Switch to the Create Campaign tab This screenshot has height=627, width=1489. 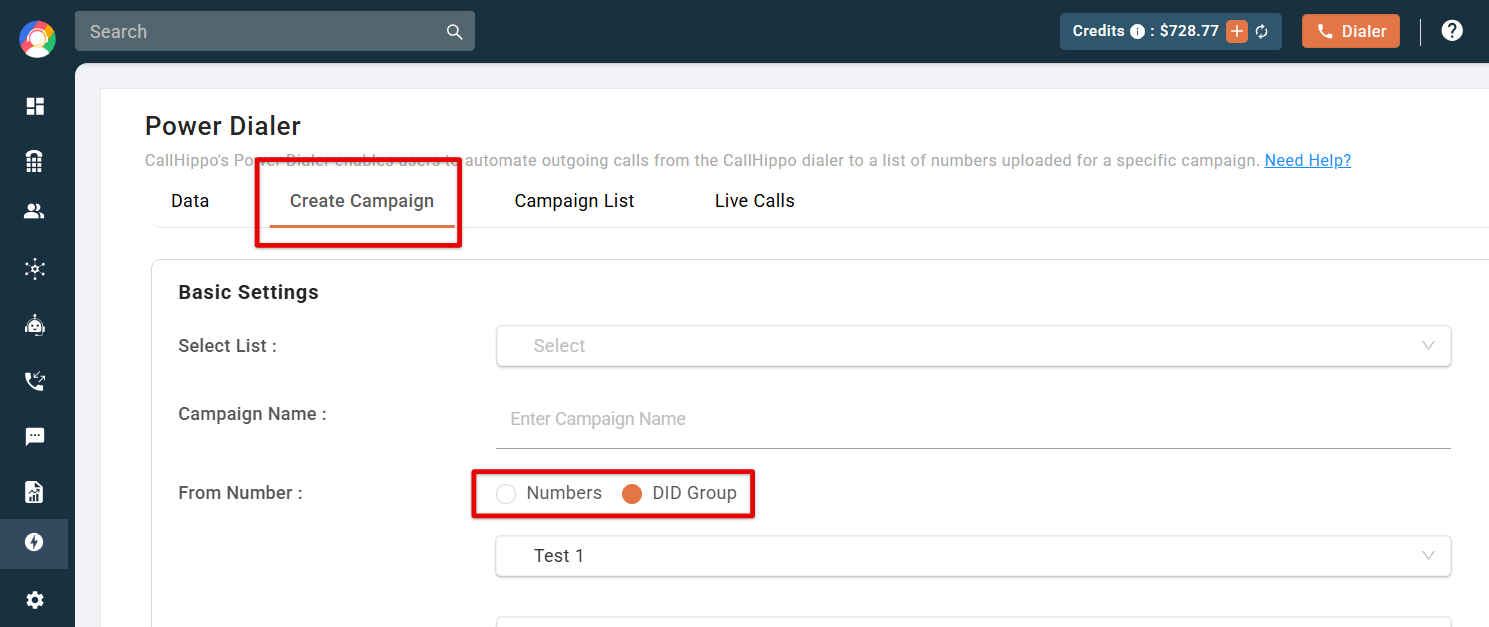click(362, 201)
